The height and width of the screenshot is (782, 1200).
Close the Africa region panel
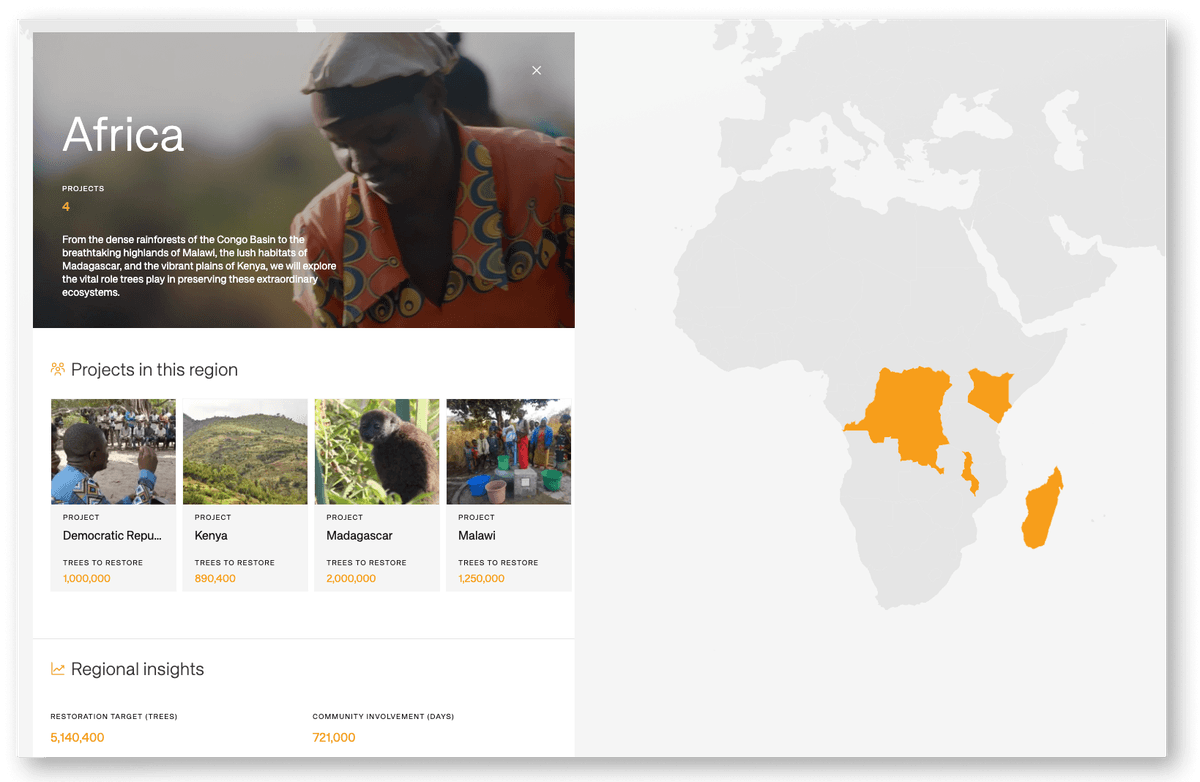(x=537, y=70)
